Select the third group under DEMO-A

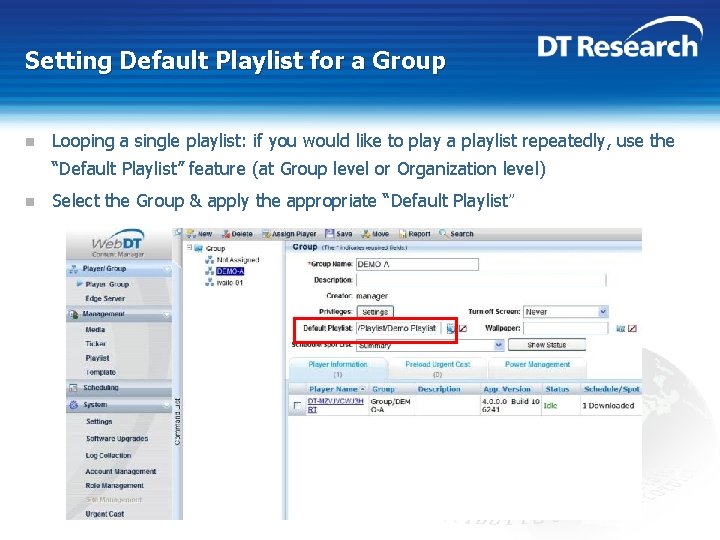point(230,283)
